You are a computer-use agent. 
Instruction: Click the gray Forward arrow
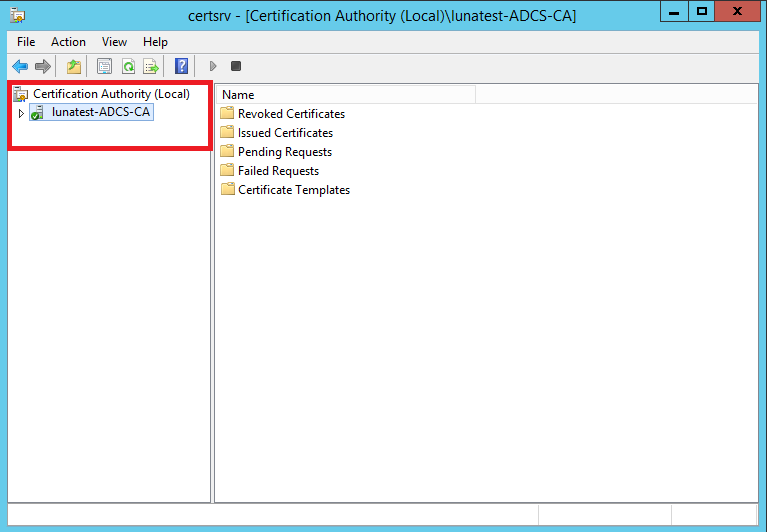[43, 66]
